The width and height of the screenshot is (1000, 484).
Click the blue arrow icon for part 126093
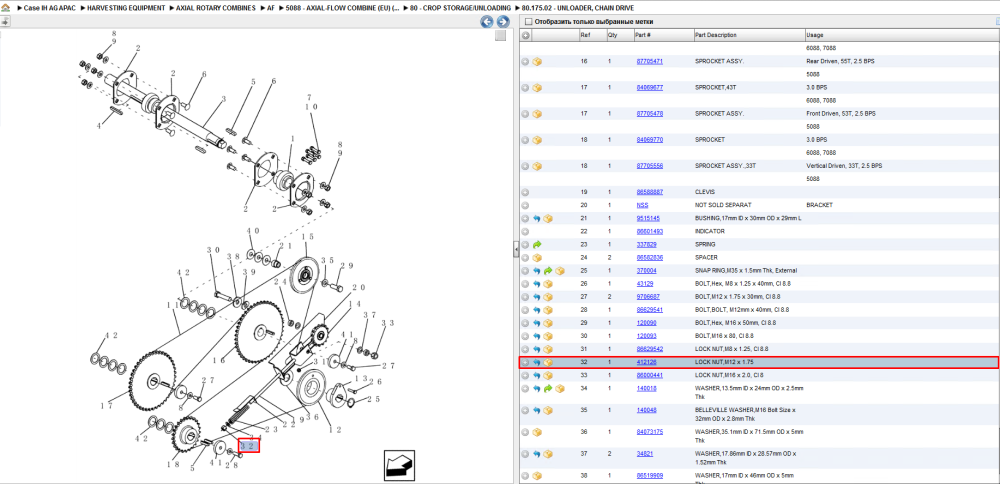(x=536, y=337)
